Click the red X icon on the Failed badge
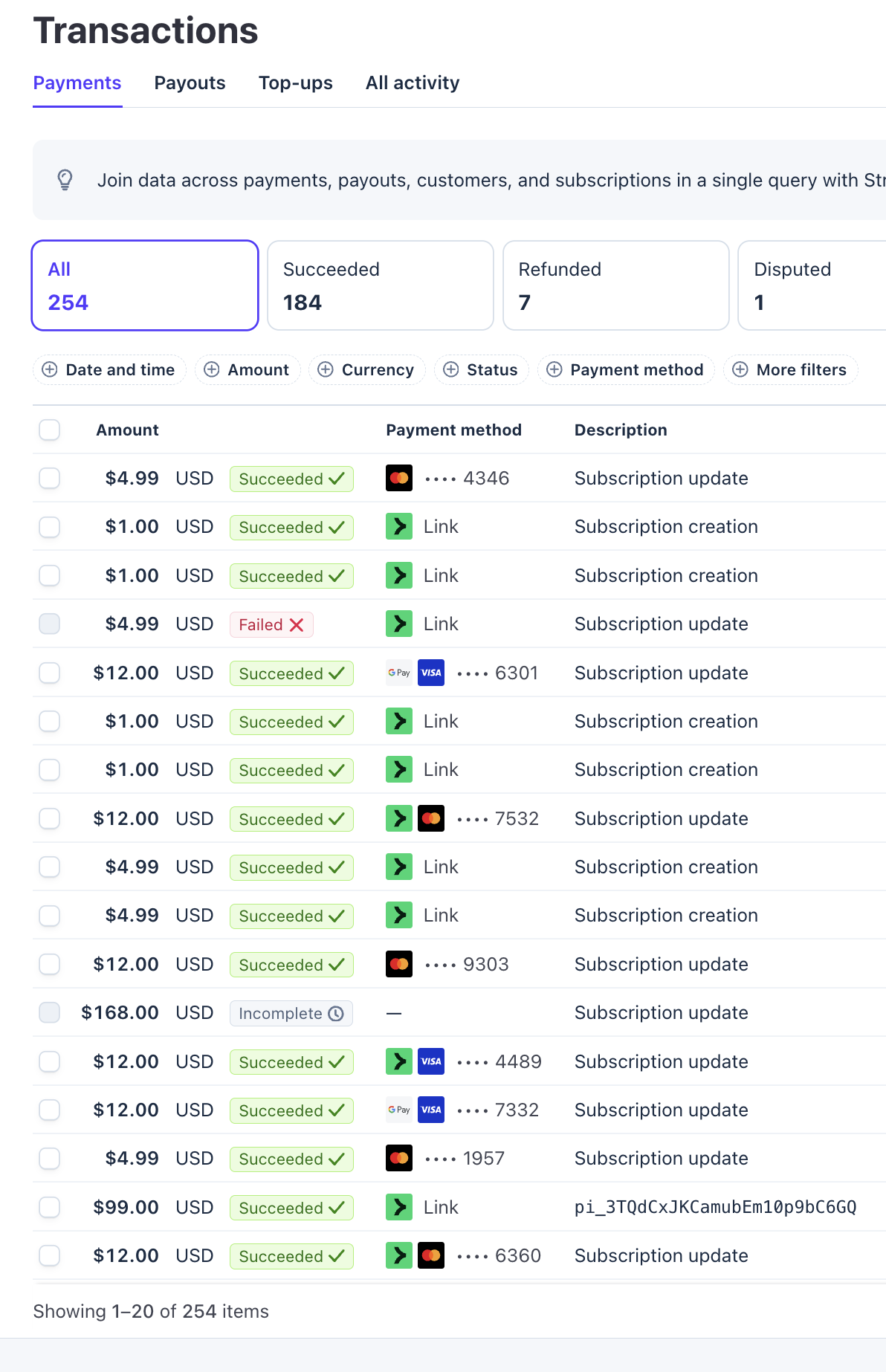Image resolution: width=886 pixels, height=1372 pixels. (297, 625)
